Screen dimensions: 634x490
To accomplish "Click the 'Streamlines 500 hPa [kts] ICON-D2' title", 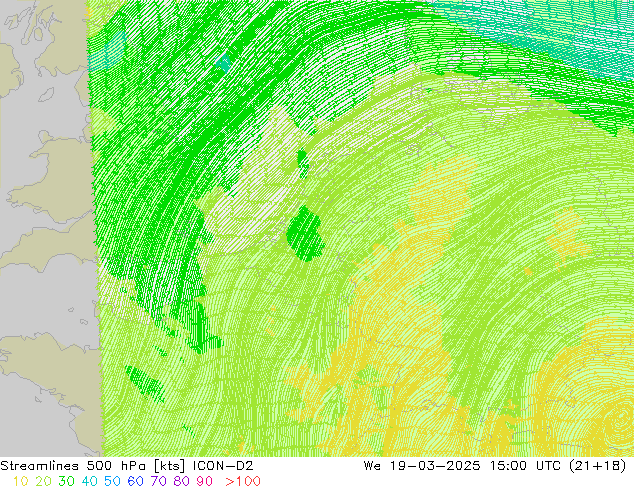I will click(x=127, y=466).
